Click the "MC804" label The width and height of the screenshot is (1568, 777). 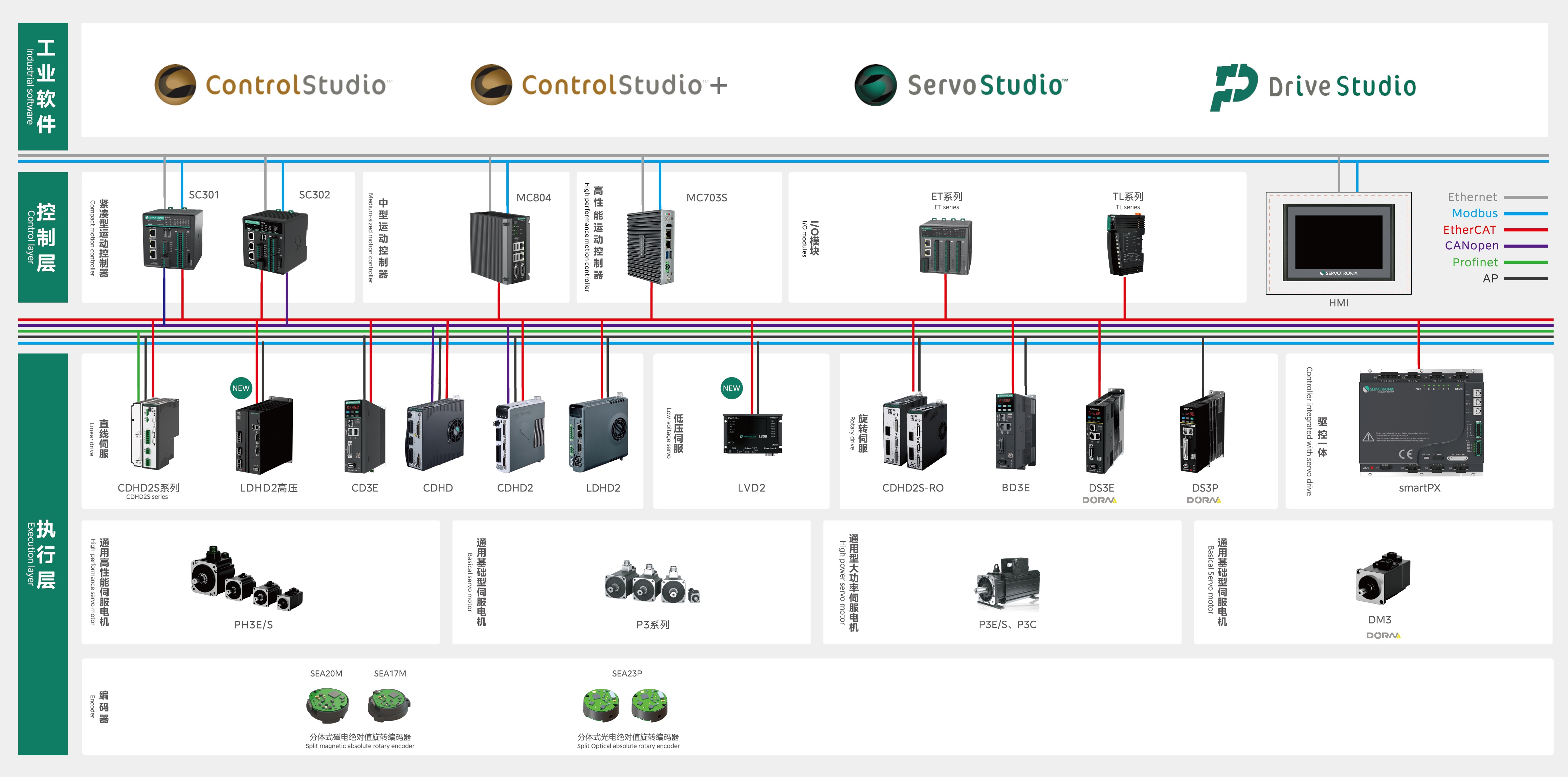533,198
